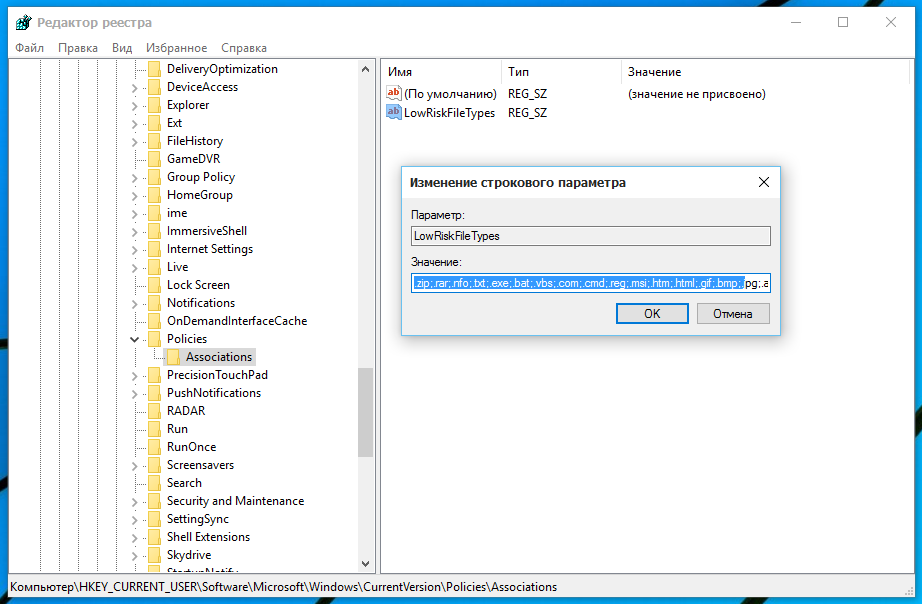Click the Internet Settings folder icon
The width and height of the screenshot is (922, 604).
tap(154, 249)
